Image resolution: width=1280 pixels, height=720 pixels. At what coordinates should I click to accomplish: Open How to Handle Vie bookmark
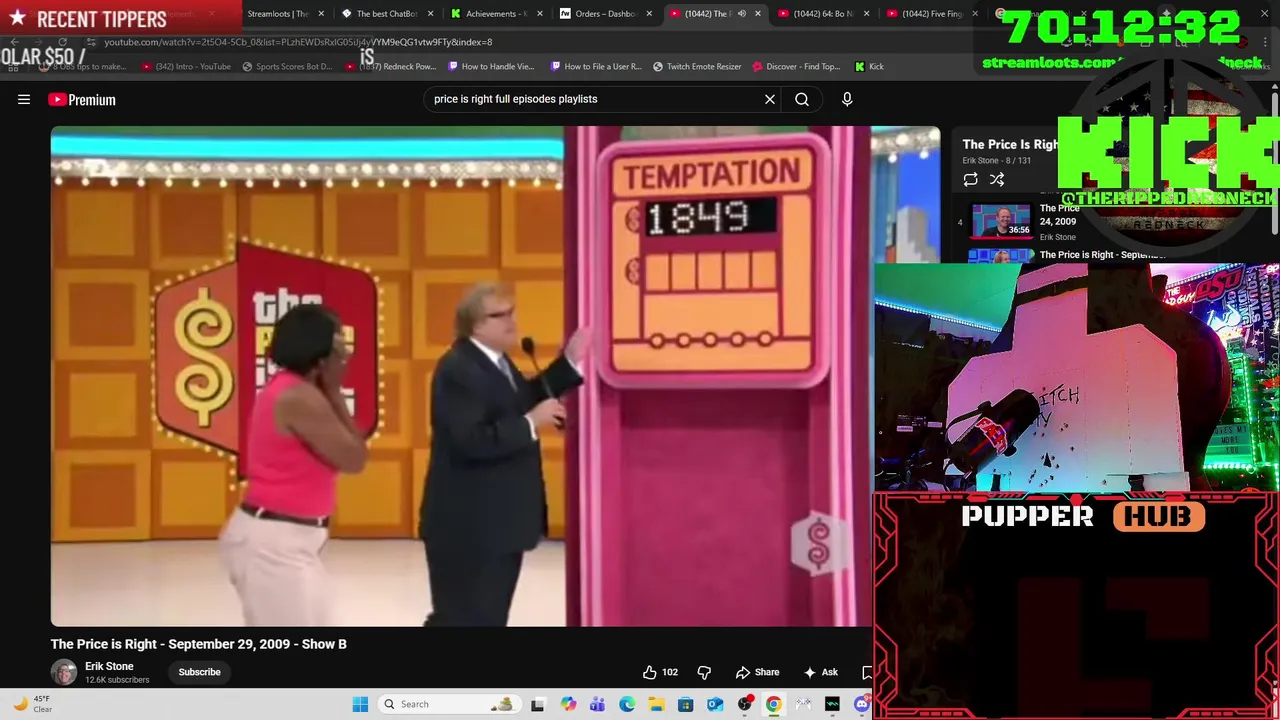(491, 67)
